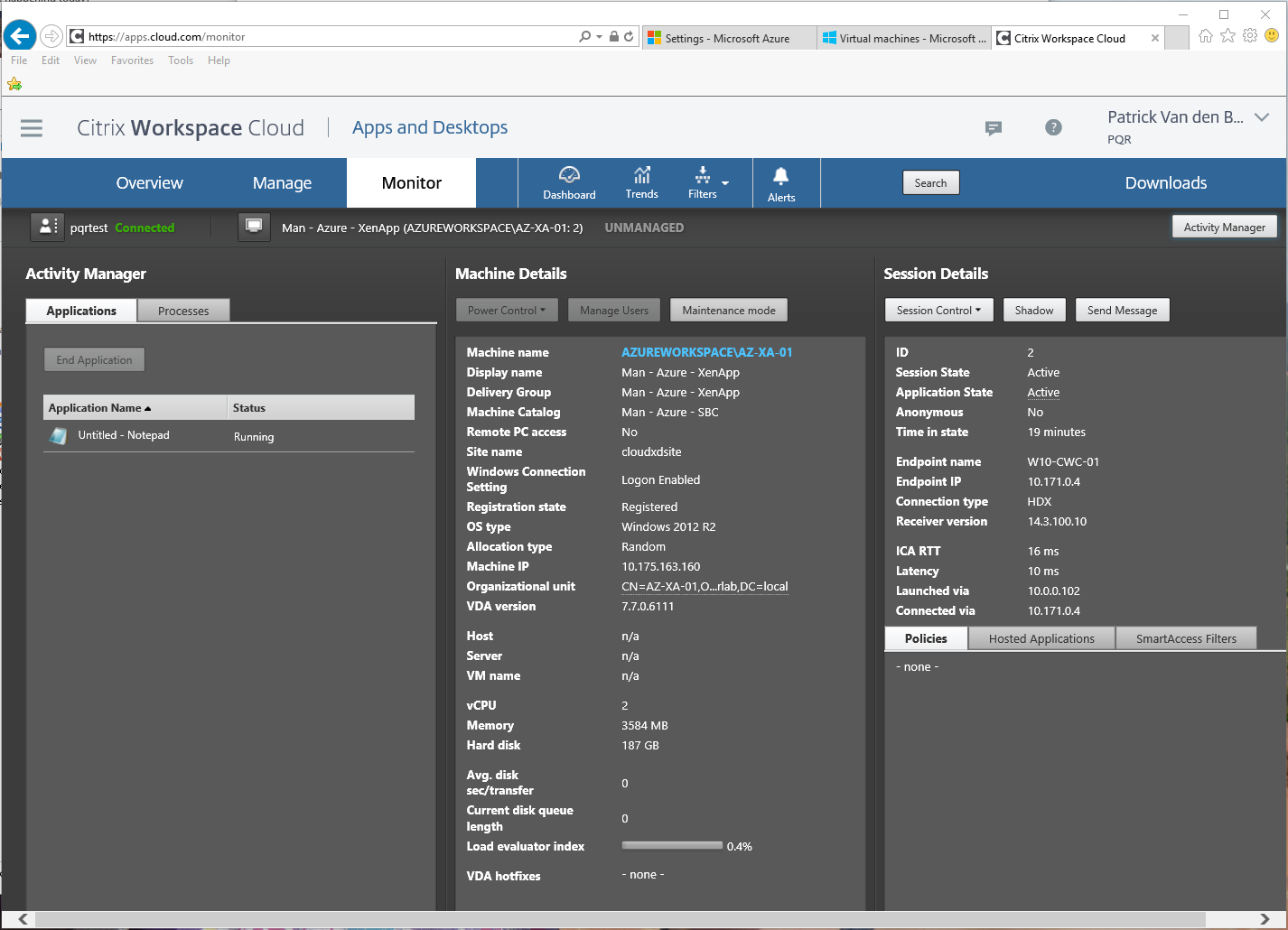Select the Applications tab

click(81, 311)
